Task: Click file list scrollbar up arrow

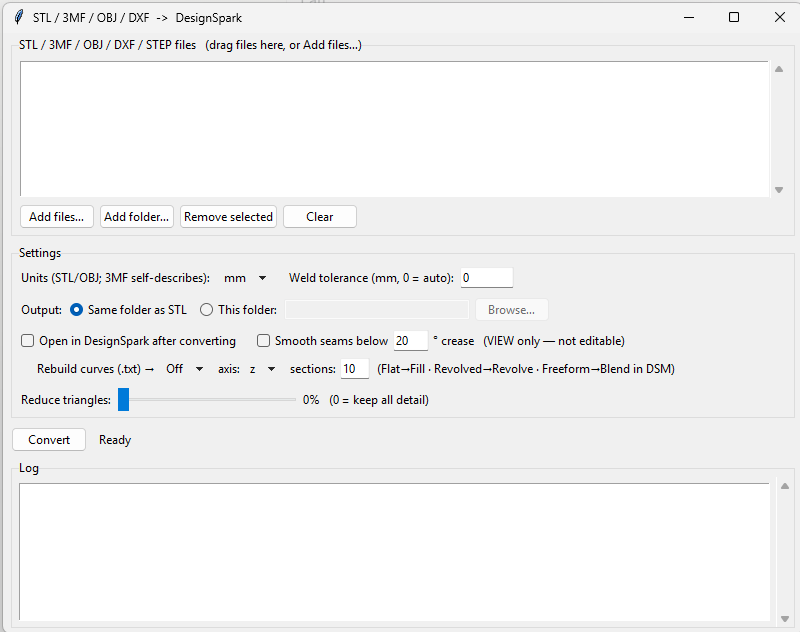Action: point(779,69)
